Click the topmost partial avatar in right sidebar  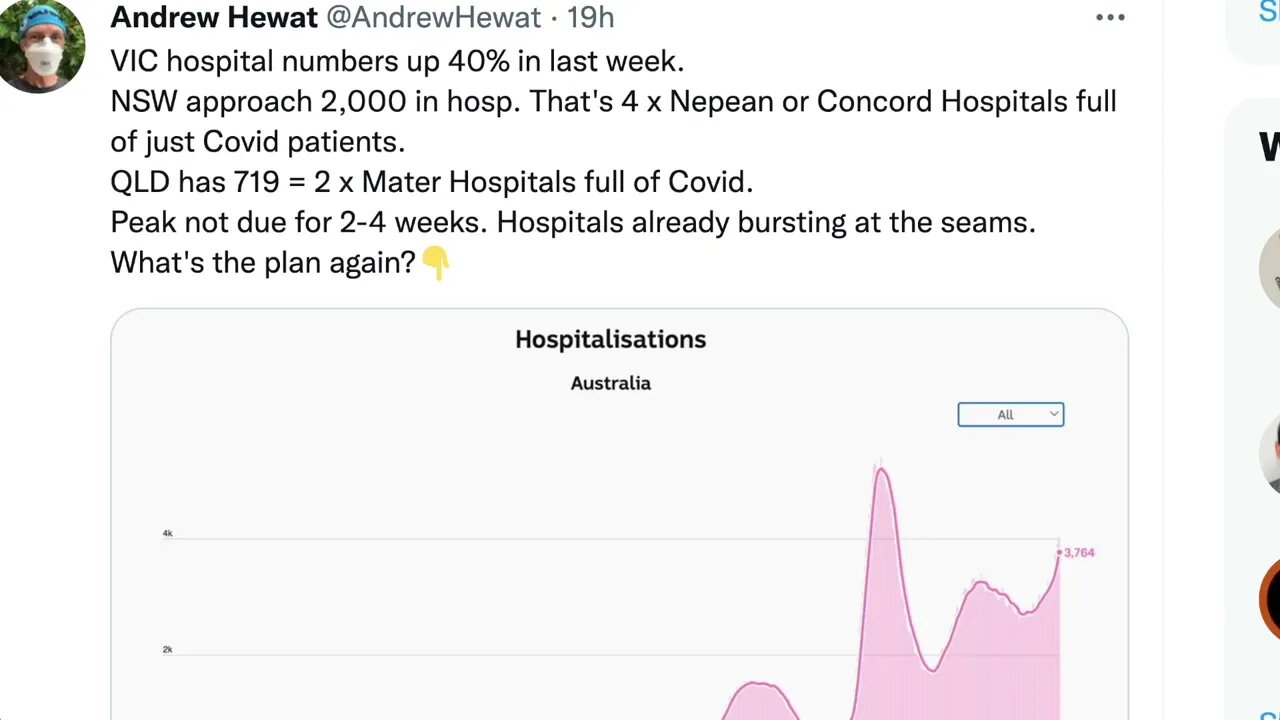tap(1270, 268)
